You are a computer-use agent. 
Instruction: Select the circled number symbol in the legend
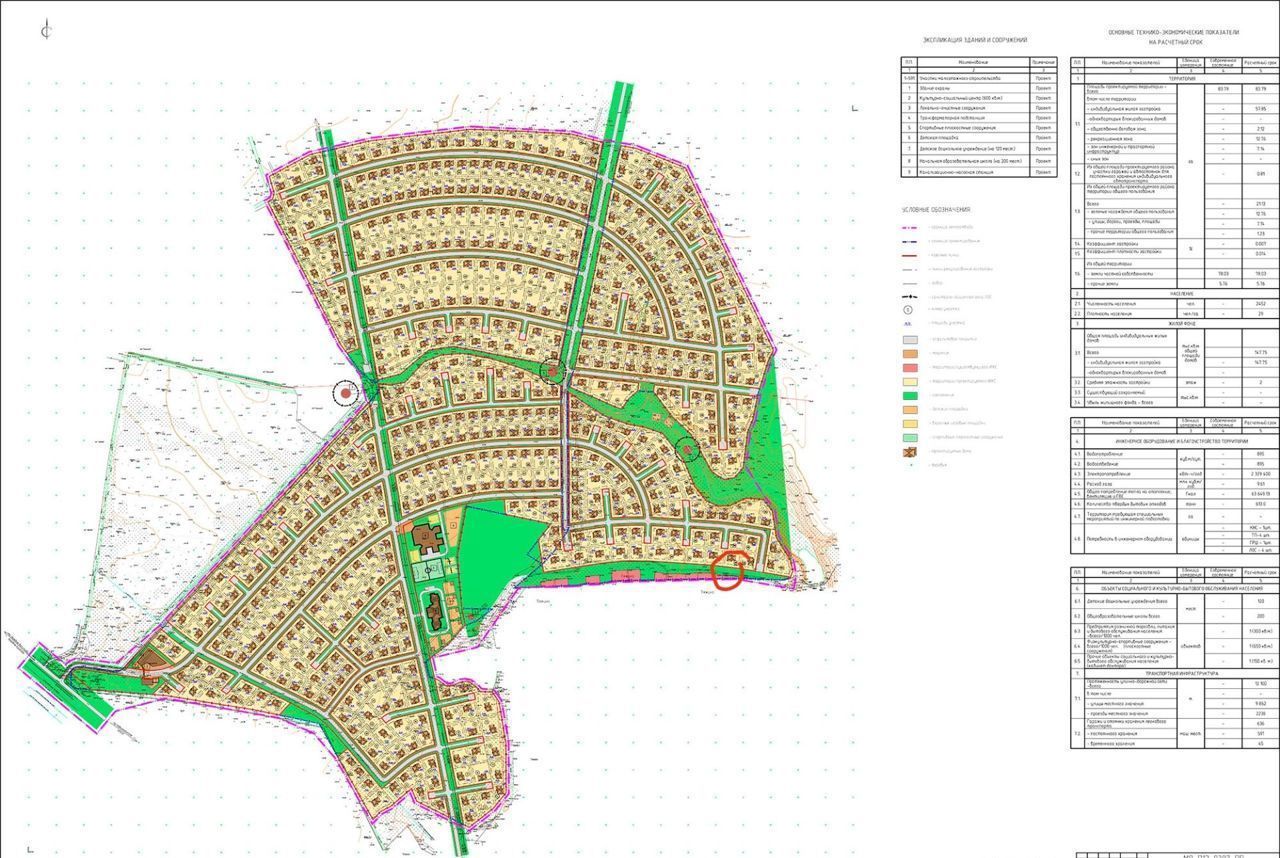[910, 310]
